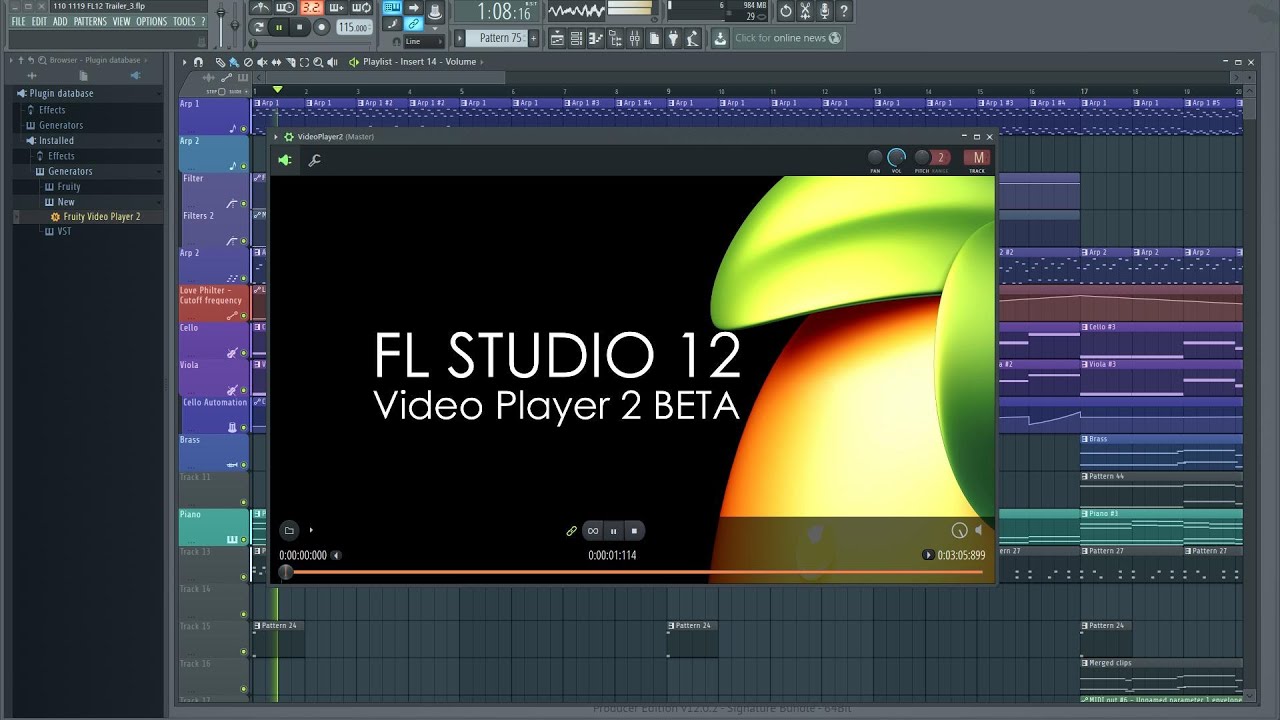Toggle the metronome icon

(x=259, y=8)
